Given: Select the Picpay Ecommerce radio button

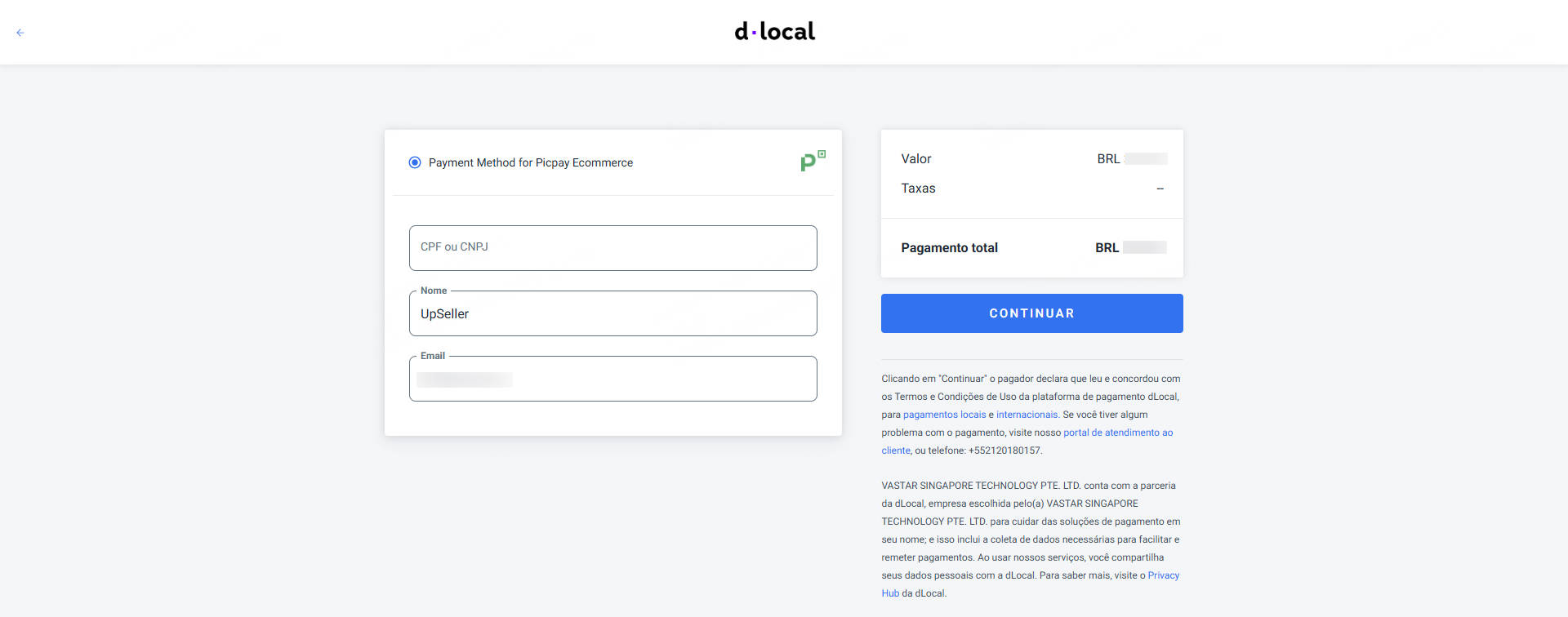Looking at the screenshot, I should pyautogui.click(x=415, y=162).
